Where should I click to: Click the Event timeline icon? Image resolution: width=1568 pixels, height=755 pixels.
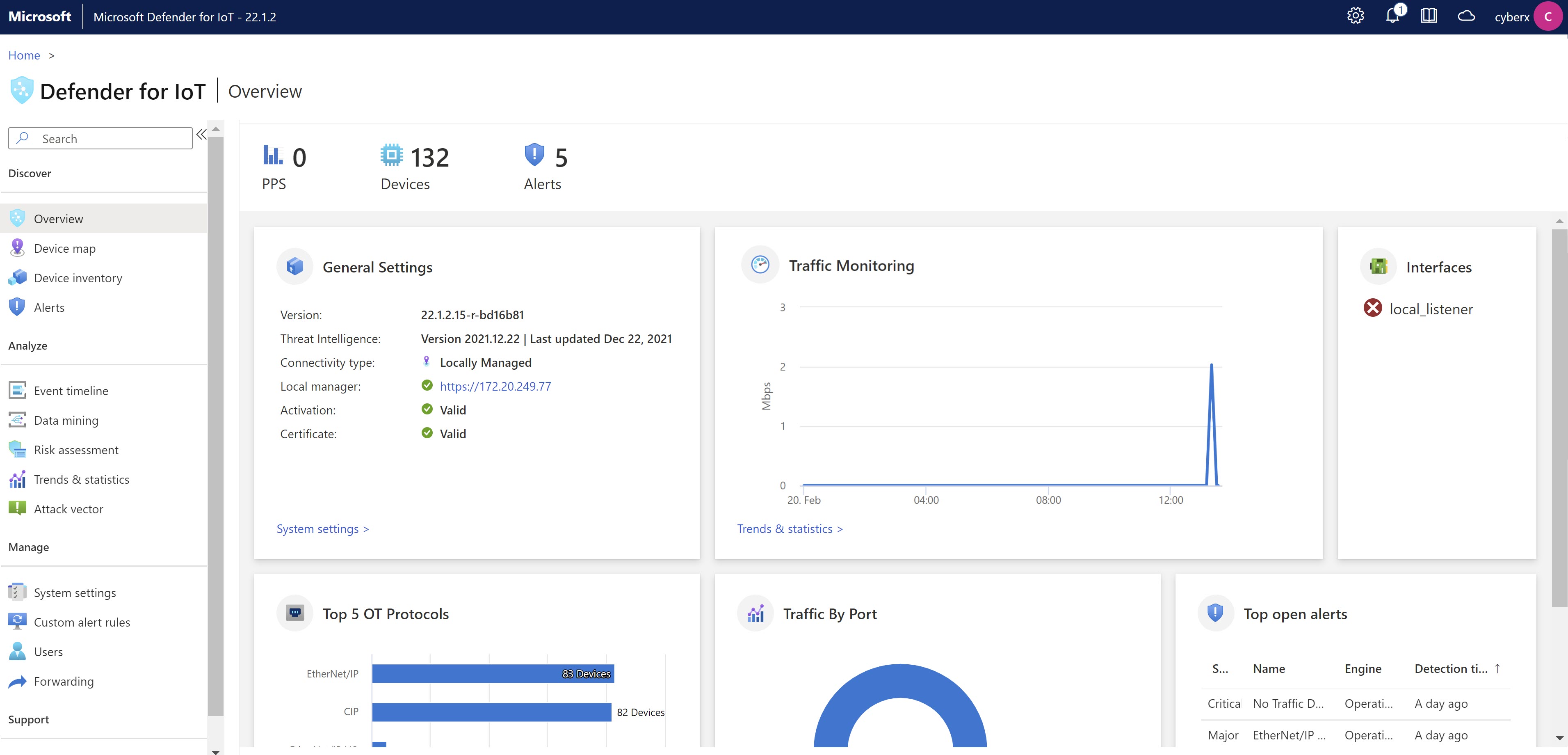17,390
